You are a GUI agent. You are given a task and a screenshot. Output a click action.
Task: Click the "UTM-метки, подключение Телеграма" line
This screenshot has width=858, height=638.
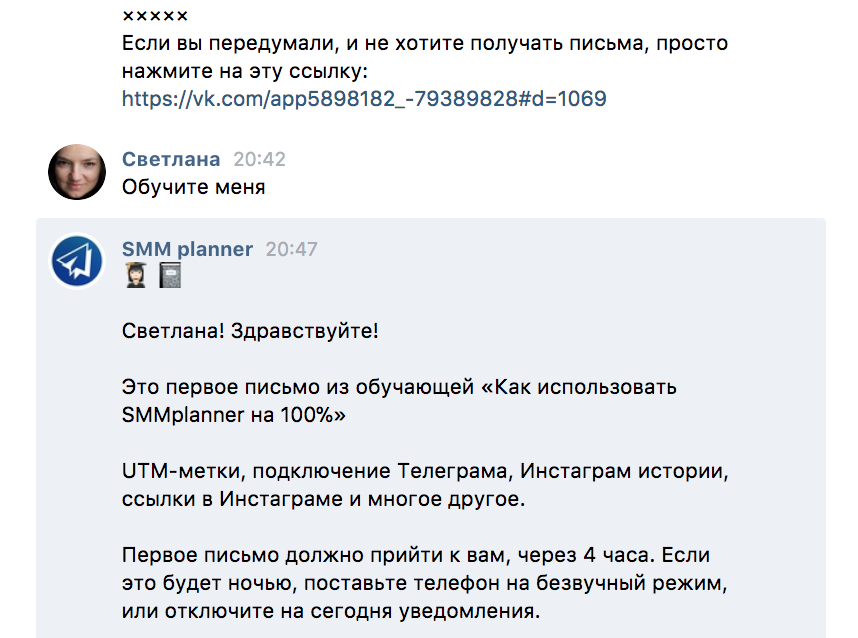(x=425, y=471)
